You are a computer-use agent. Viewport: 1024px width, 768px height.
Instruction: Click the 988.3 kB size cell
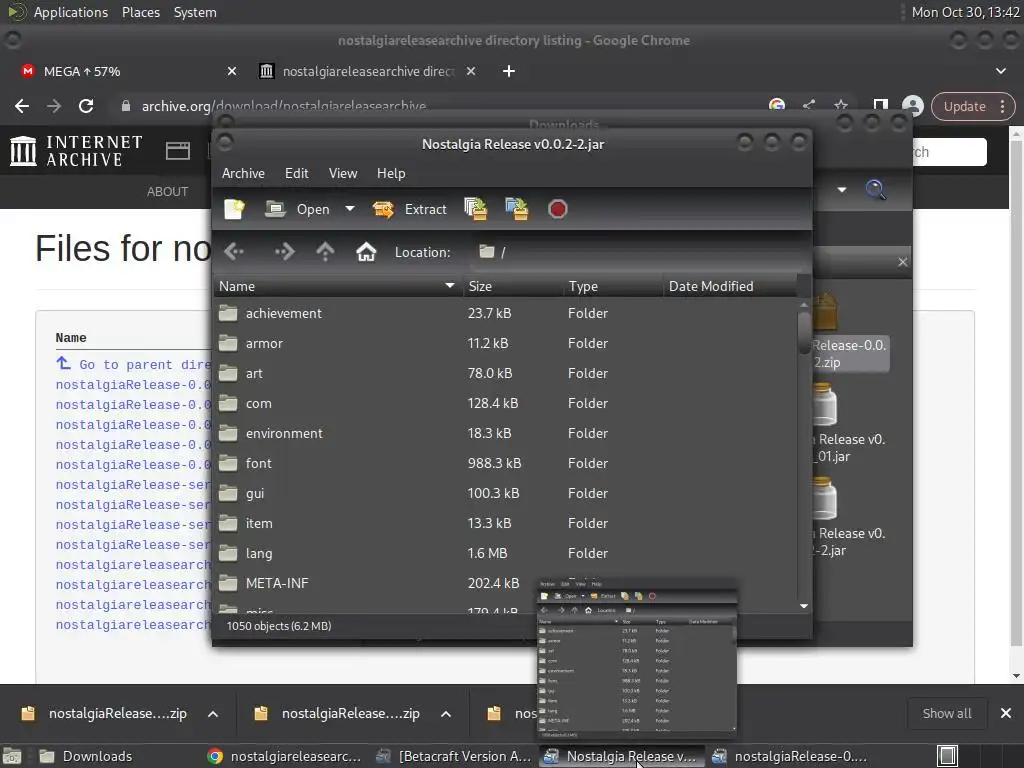coord(494,464)
